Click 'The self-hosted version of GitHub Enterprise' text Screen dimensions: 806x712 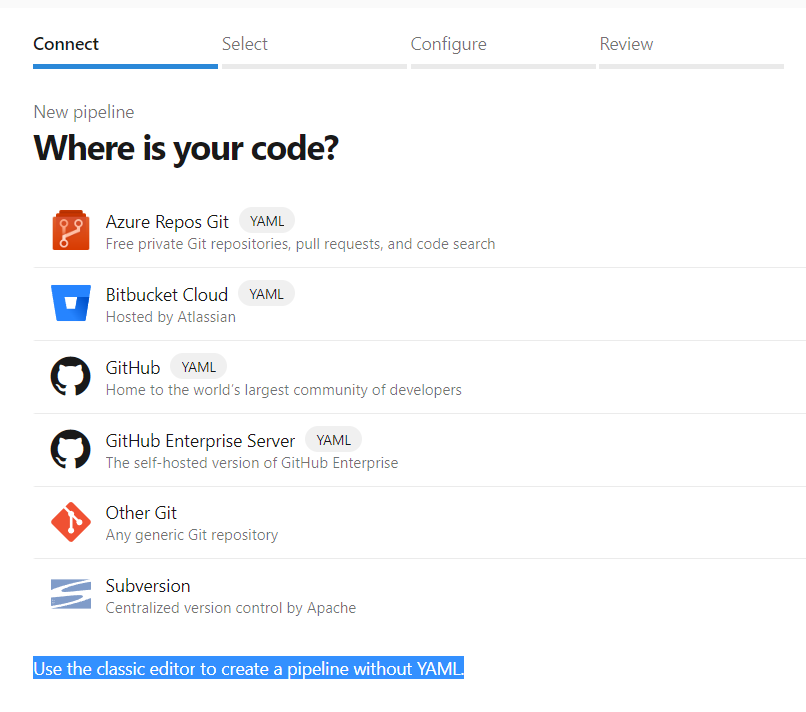click(x=252, y=463)
